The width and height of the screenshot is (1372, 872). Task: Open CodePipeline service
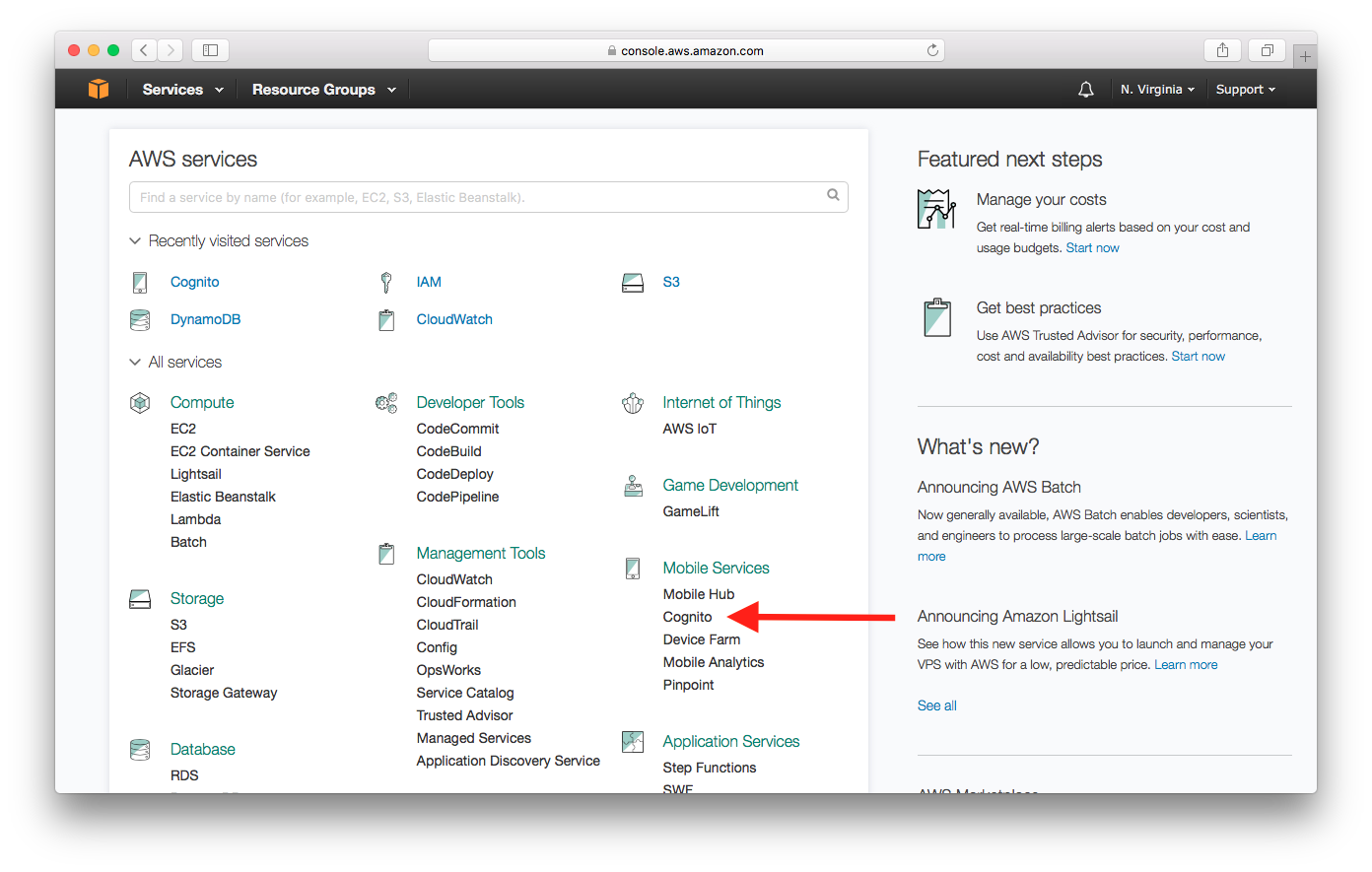coord(457,497)
